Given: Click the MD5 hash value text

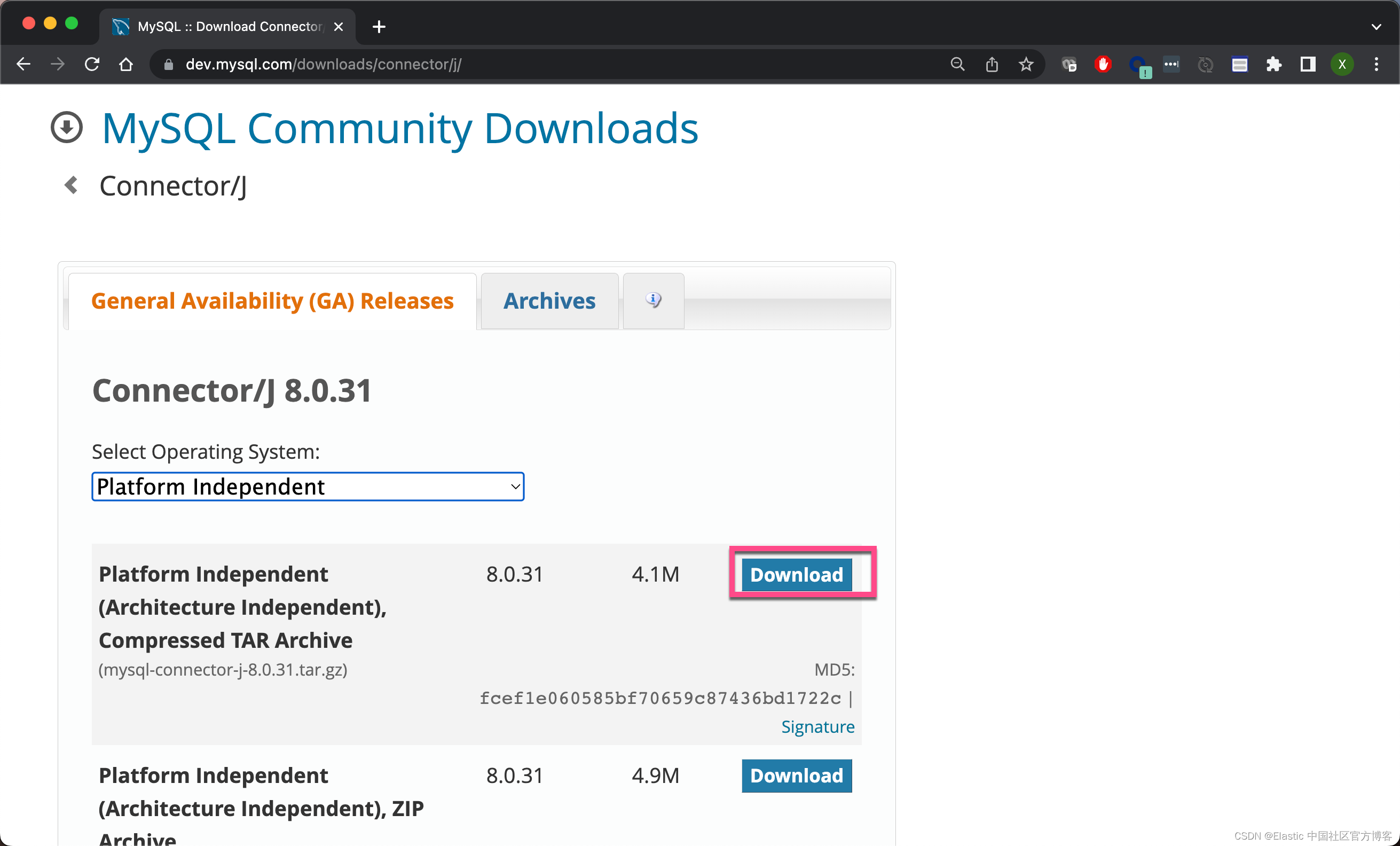Looking at the screenshot, I should point(660,698).
